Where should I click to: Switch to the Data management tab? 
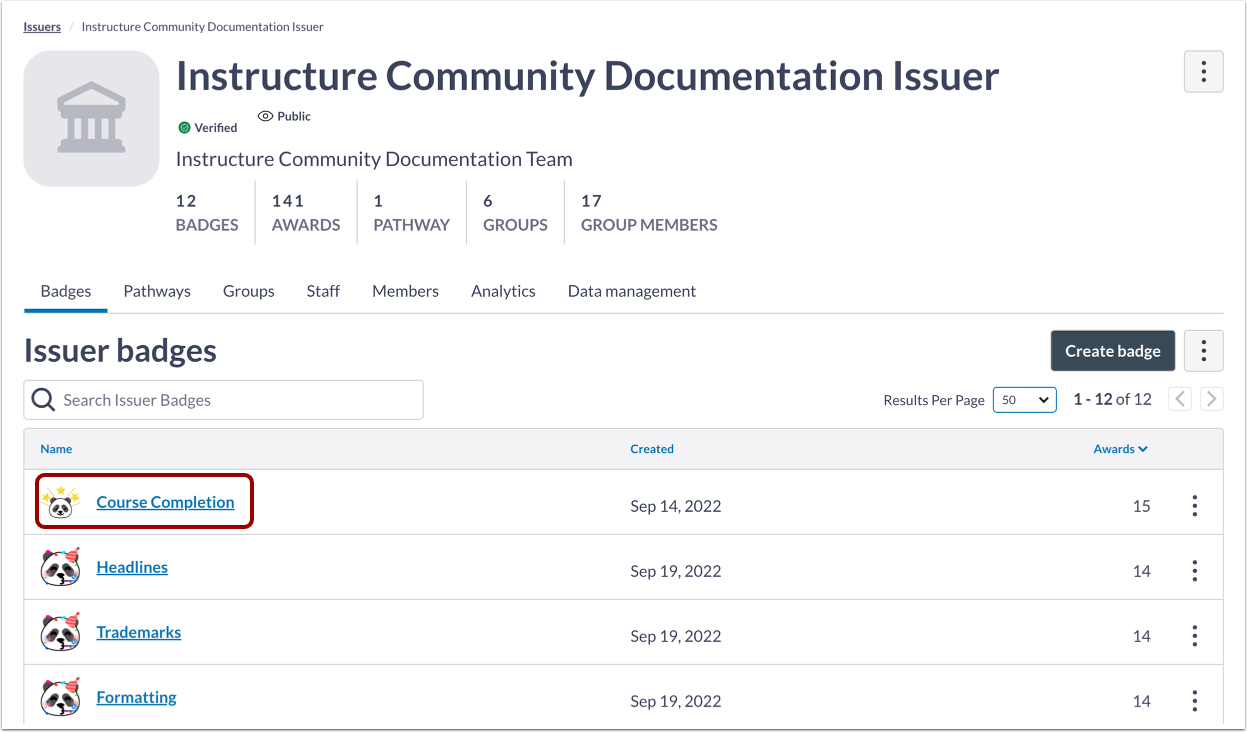click(x=632, y=291)
